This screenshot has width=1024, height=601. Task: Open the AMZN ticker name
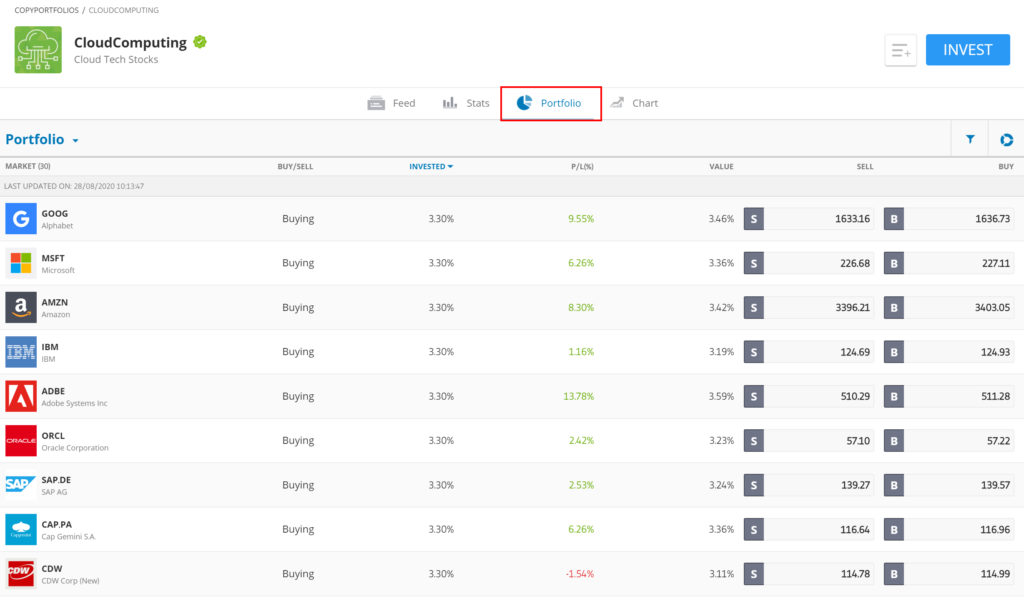click(x=55, y=302)
